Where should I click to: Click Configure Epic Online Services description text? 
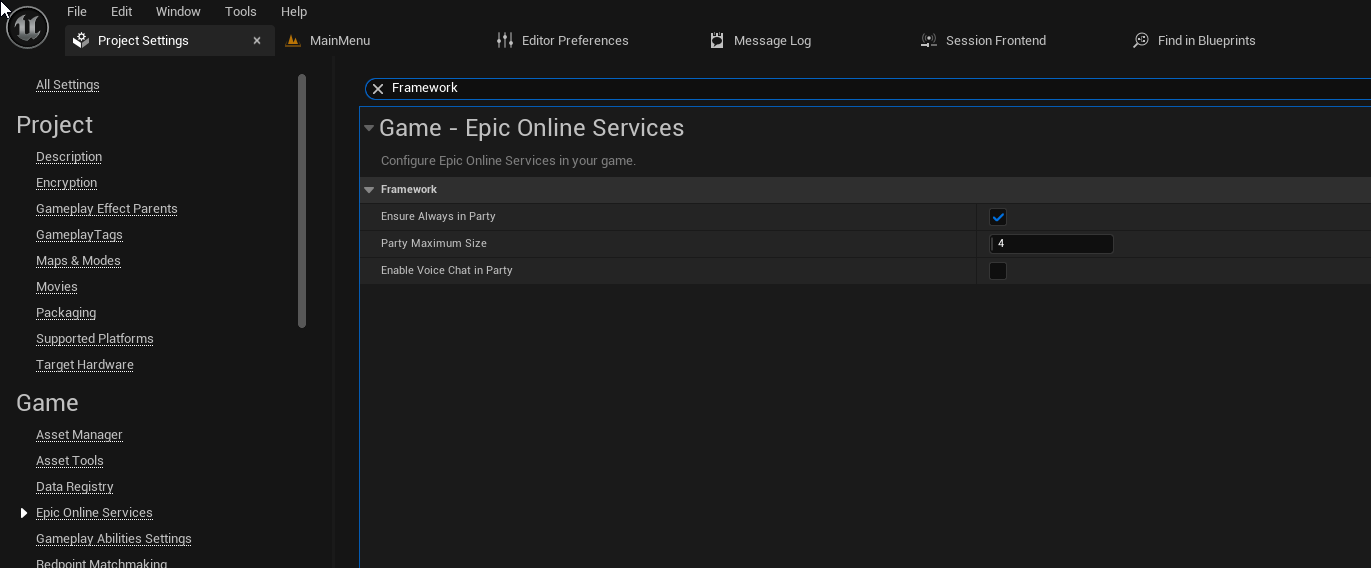[x=508, y=161]
